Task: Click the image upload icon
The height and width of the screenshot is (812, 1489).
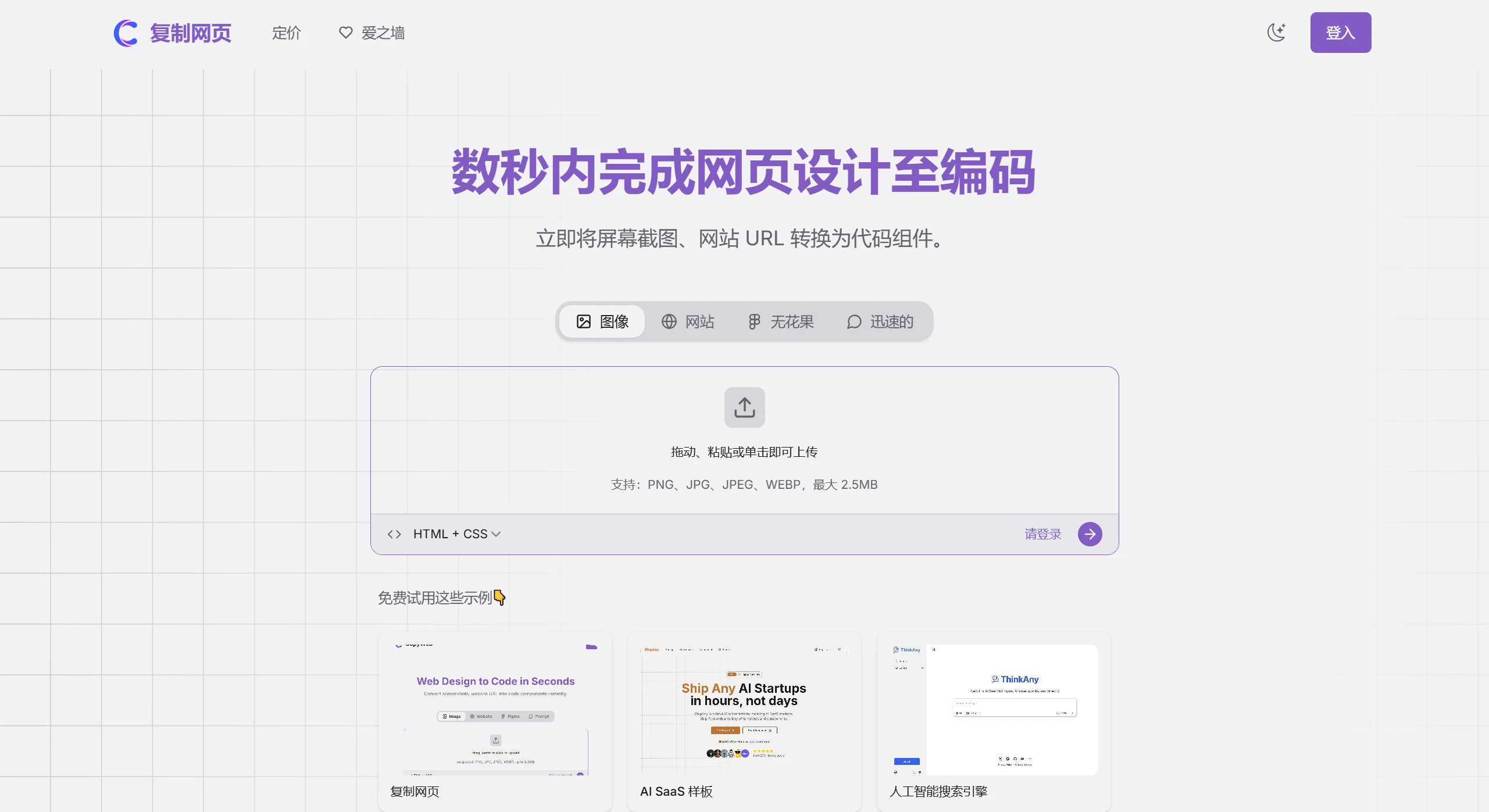Action: [x=744, y=406]
